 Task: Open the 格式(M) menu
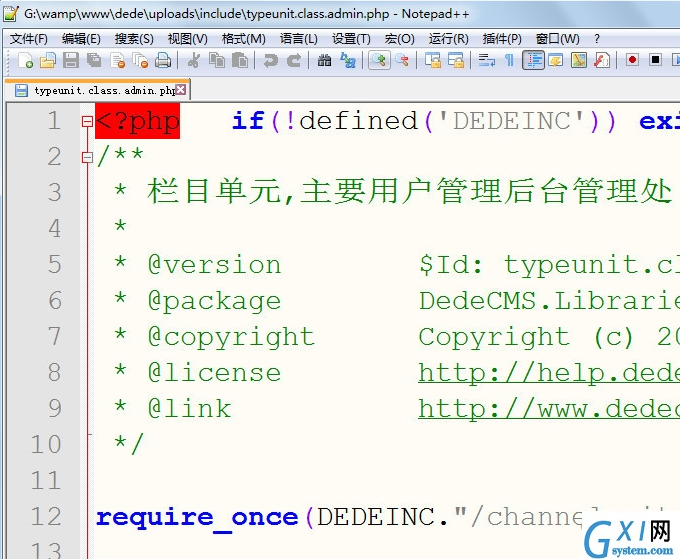coord(243,39)
